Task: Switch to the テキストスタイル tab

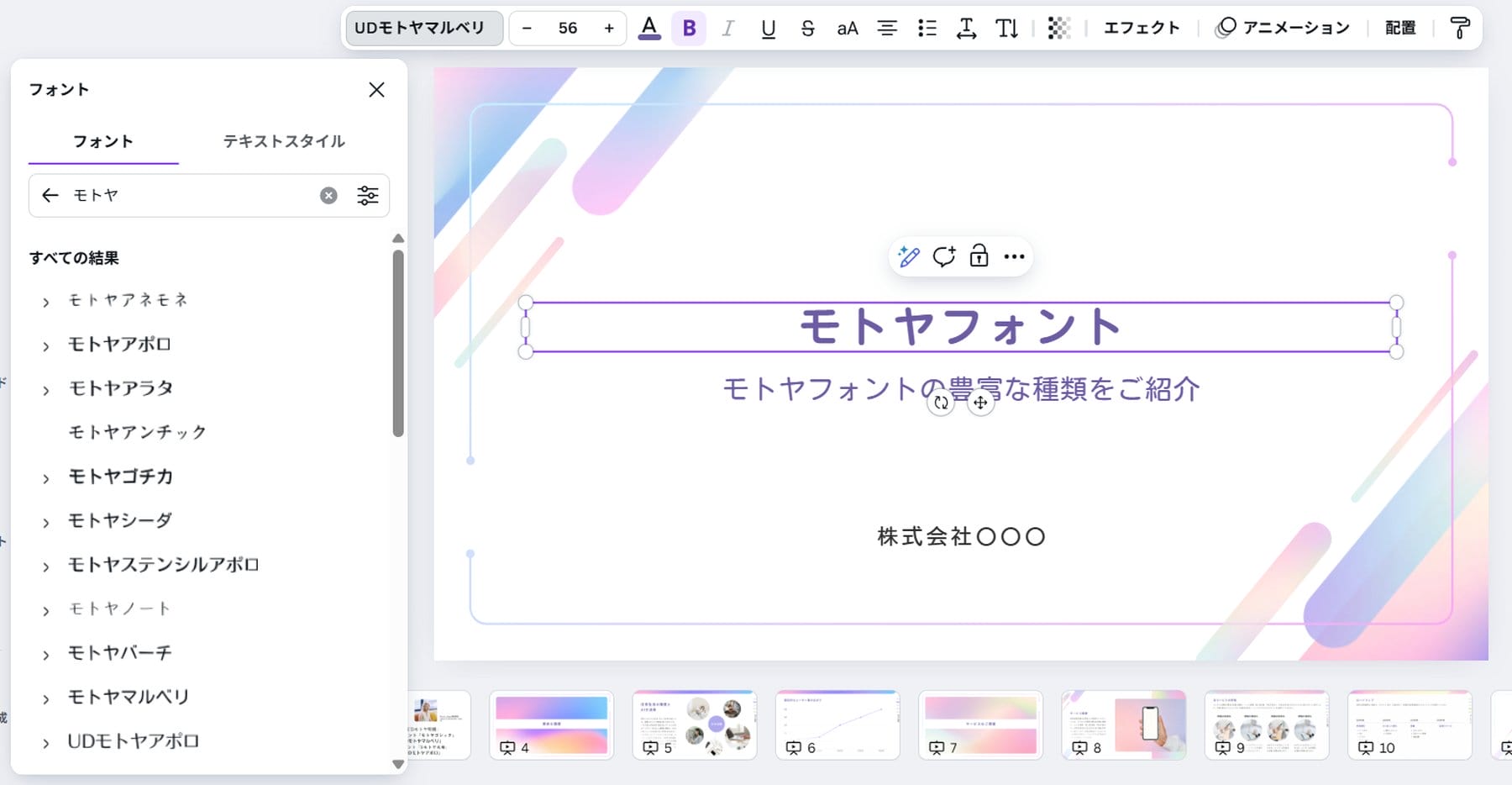Action: (x=282, y=141)
